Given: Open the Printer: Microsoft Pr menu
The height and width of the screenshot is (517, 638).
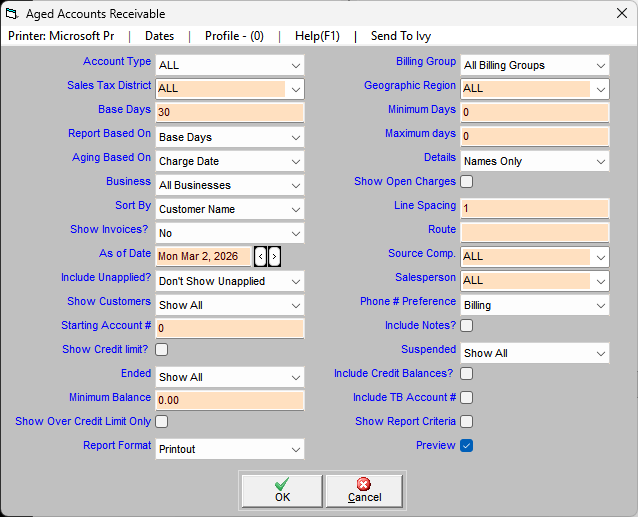Looking at the screenshot, I should point(61,36).
